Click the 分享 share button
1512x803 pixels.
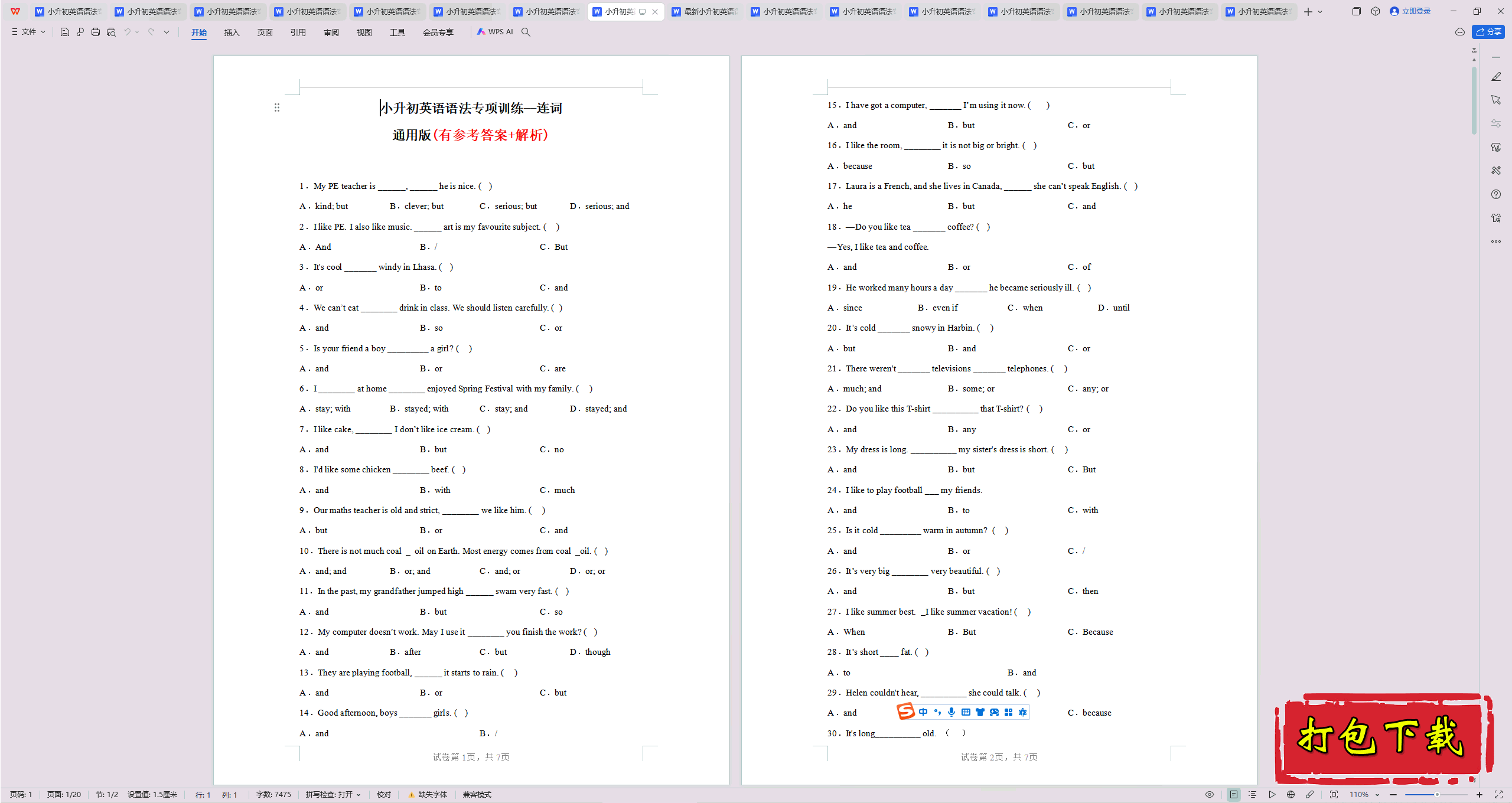coord(1488,32)
